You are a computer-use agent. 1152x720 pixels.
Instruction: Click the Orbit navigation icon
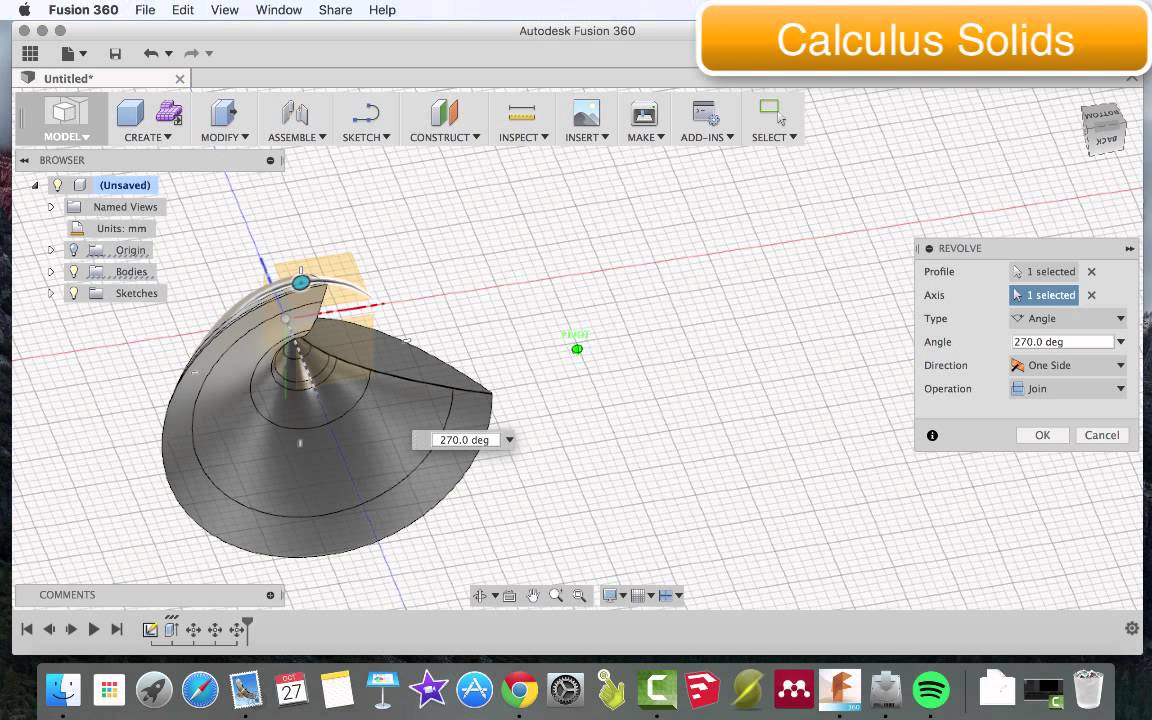pos(480,596)
